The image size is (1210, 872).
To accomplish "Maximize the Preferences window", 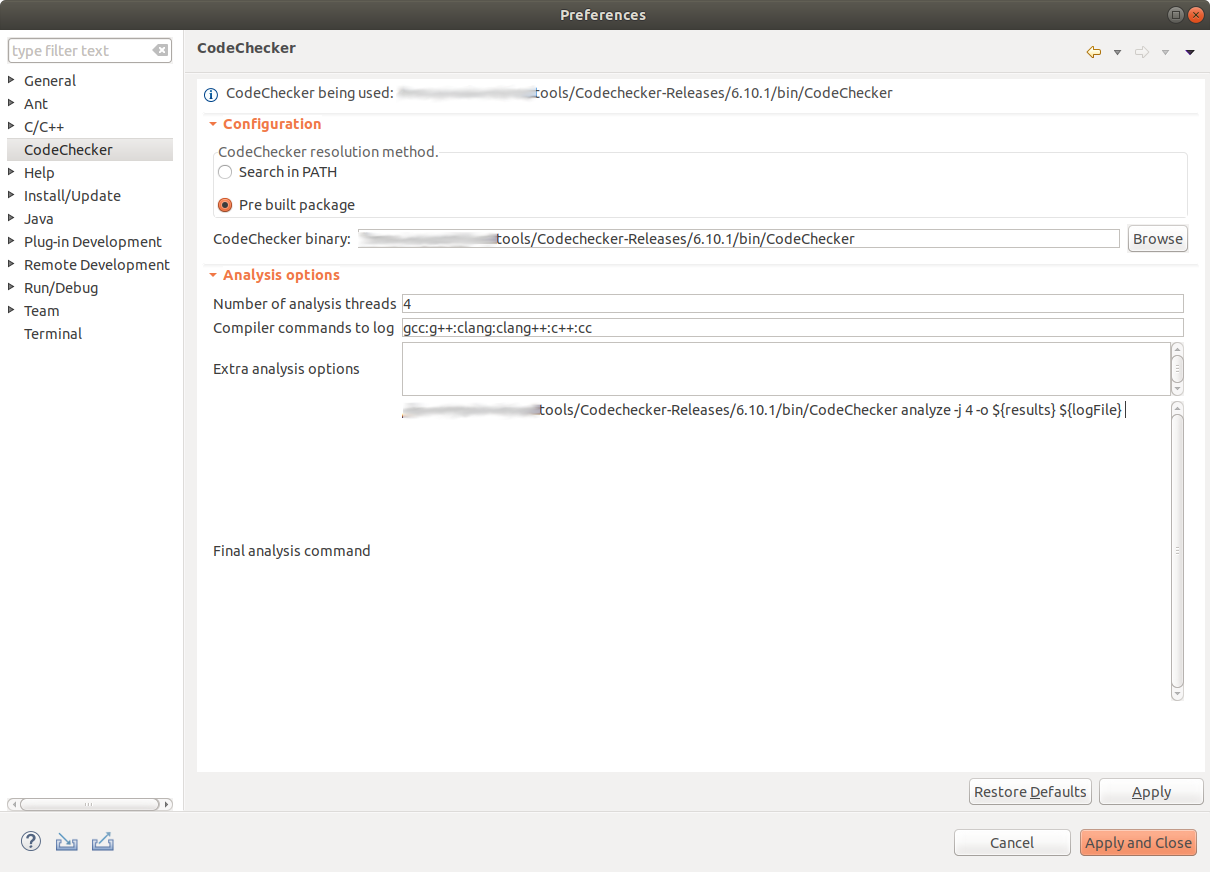I will pos(1176,14).
